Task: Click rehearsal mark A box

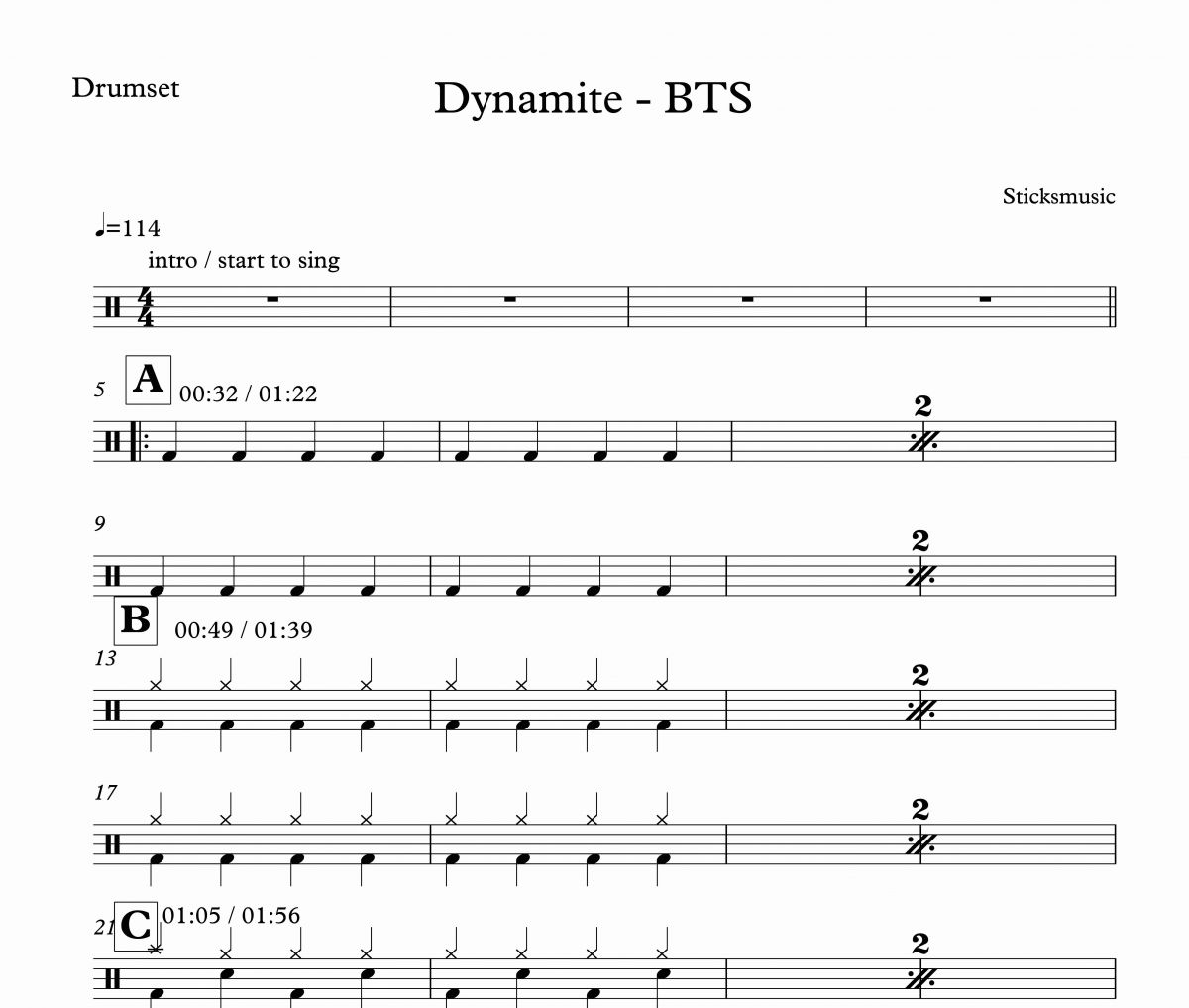Action: click(149, 380)
